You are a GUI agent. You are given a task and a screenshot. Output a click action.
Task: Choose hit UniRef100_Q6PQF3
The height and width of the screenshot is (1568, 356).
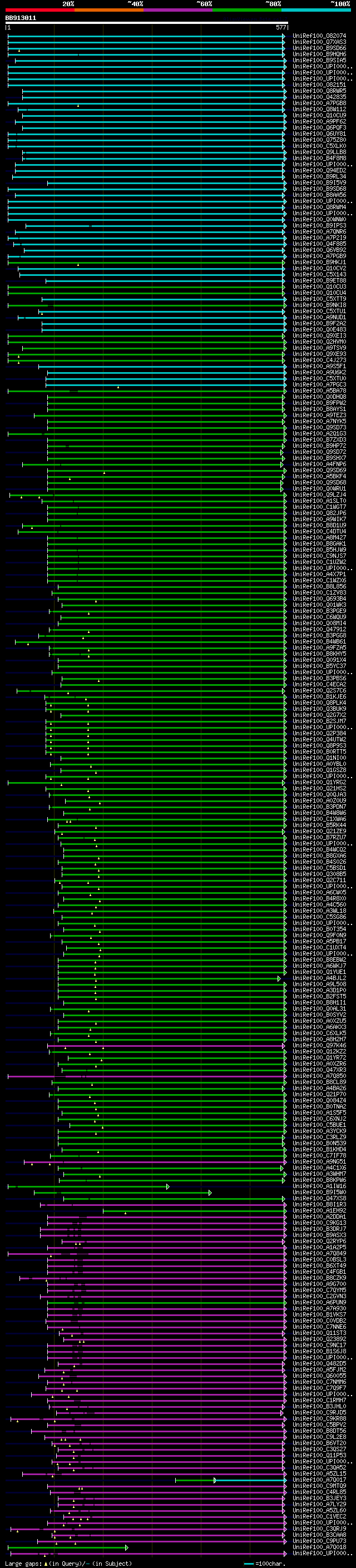coord(319,128)
